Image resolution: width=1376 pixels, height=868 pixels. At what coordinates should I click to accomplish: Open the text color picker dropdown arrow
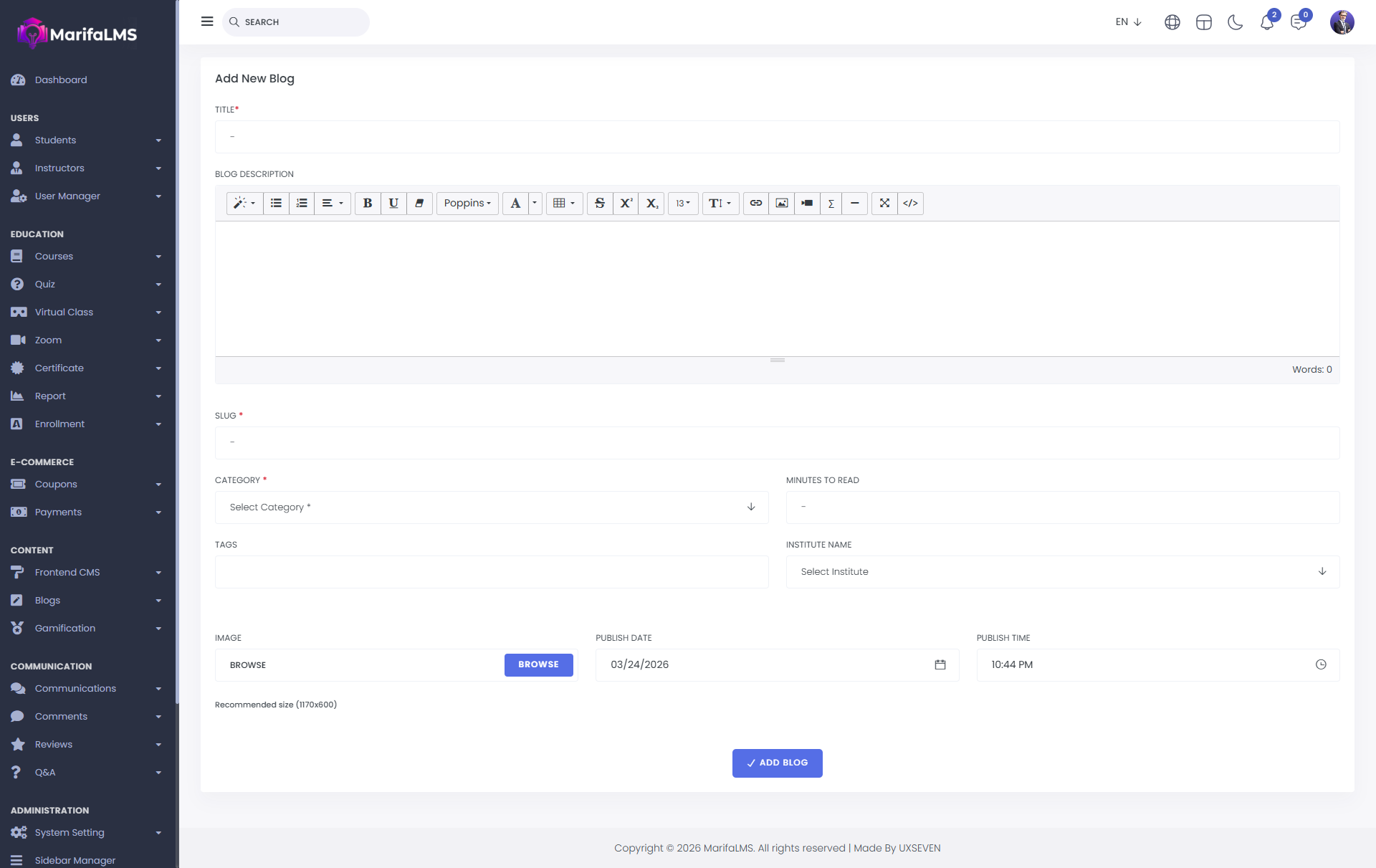[535, 204]
